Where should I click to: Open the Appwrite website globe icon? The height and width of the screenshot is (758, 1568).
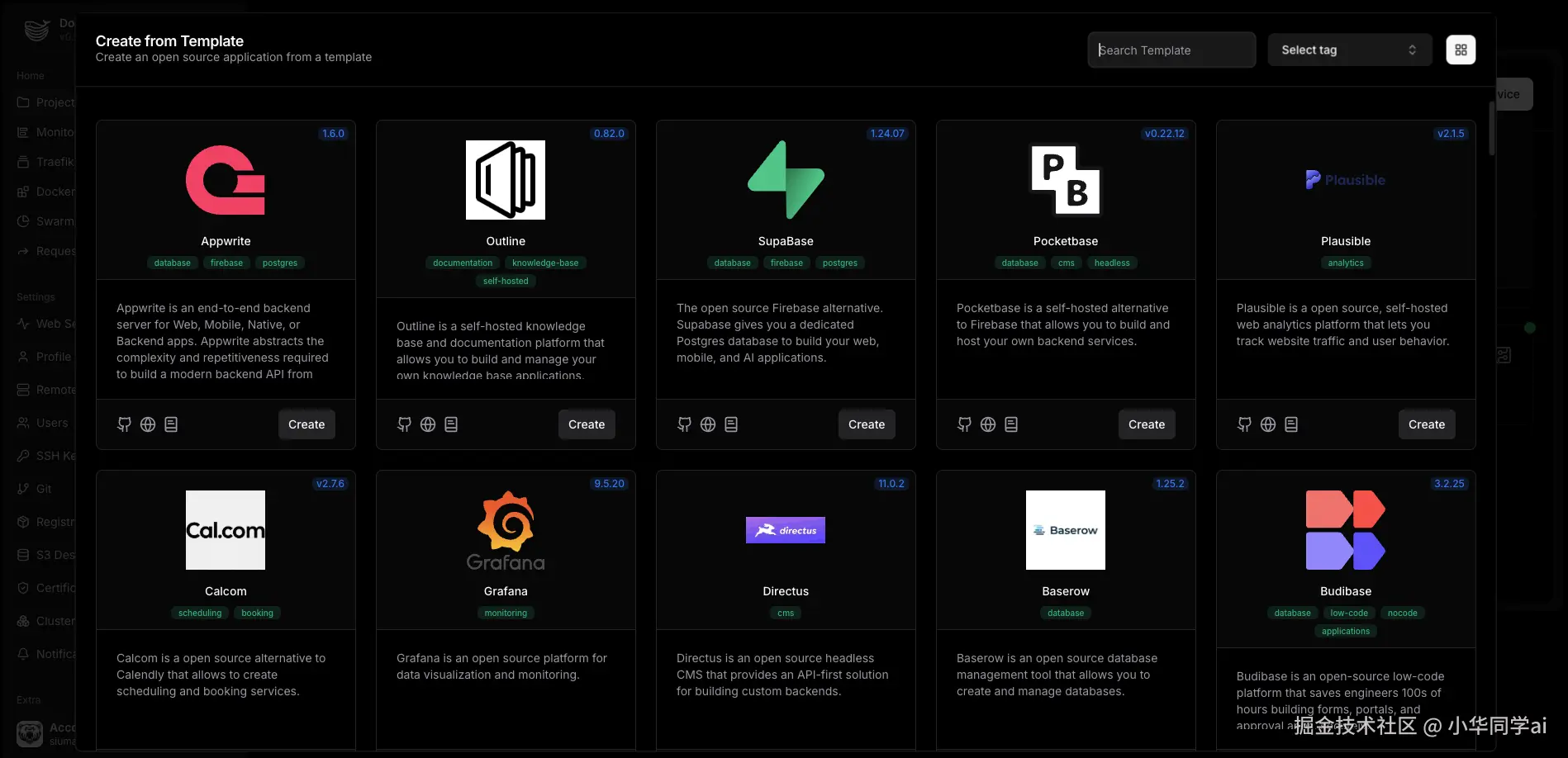(x=148, y=424)
